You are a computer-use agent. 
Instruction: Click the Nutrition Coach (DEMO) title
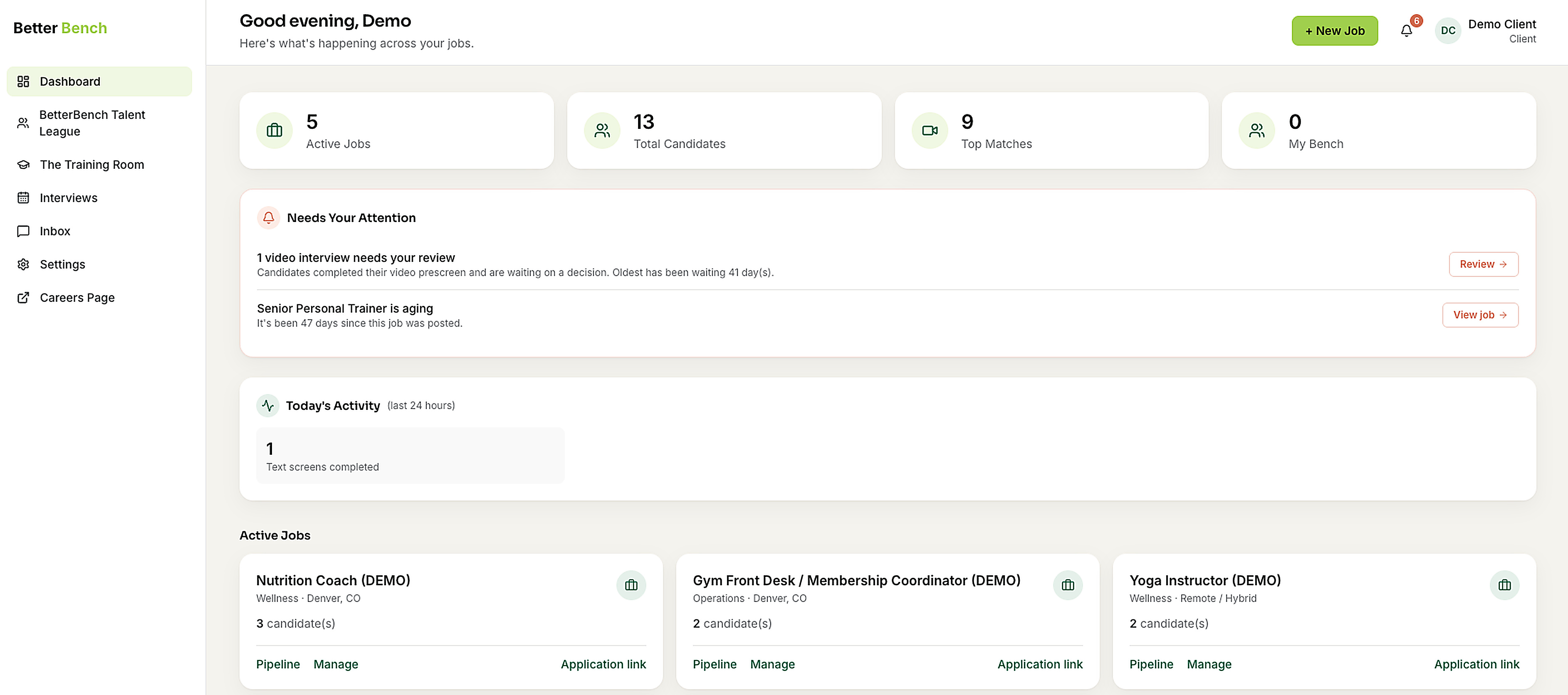333,581
